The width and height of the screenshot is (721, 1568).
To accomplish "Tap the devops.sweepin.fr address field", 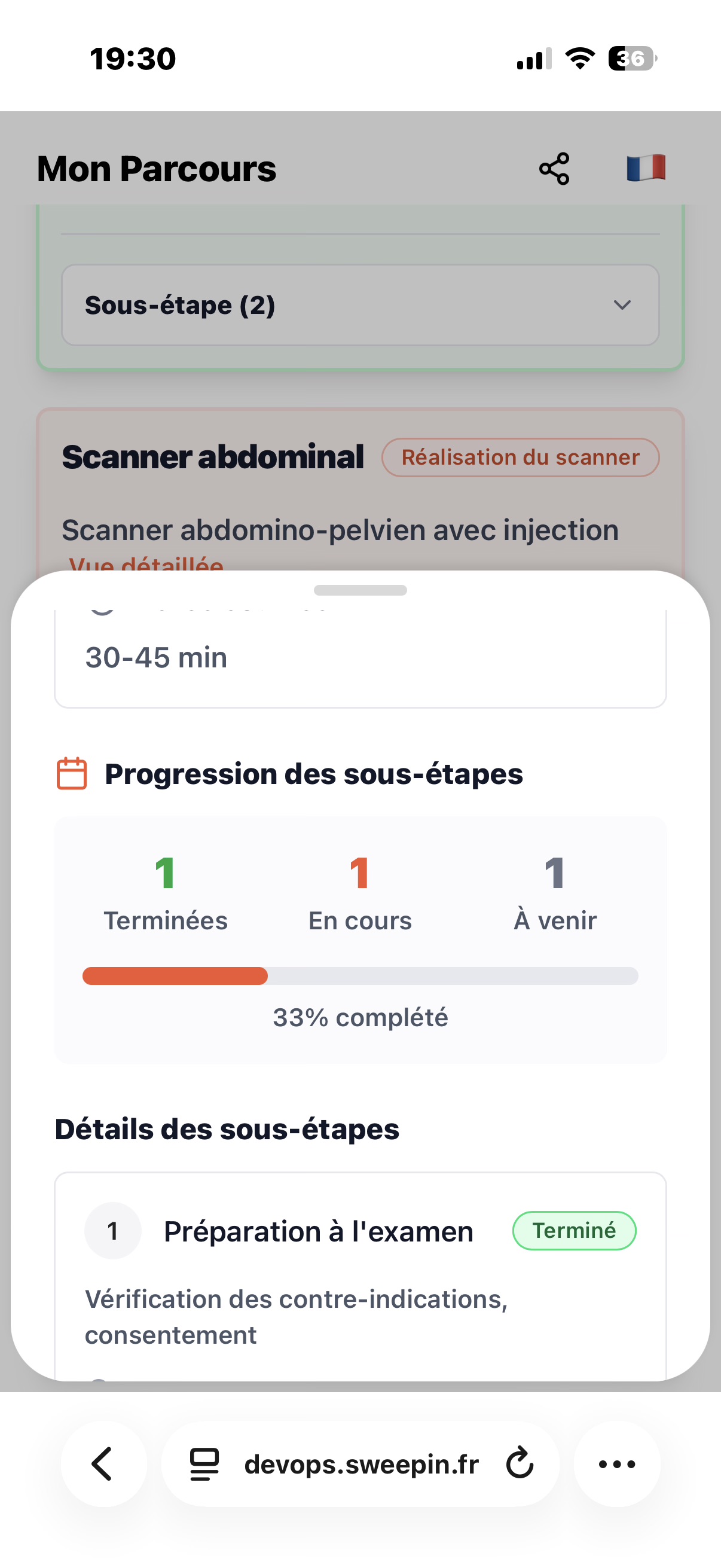I will (362, 1463).
